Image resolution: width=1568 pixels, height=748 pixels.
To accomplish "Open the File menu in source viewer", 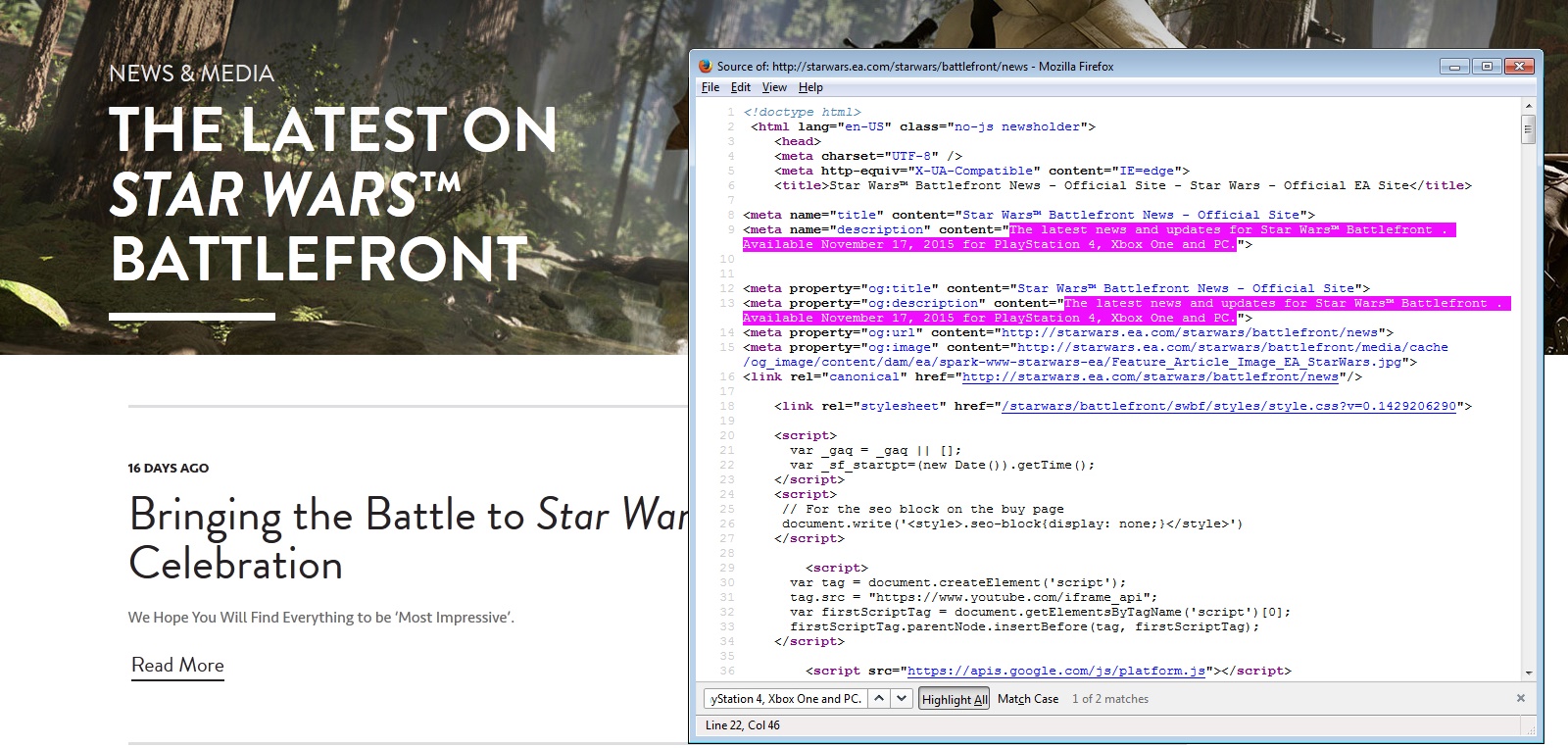I will [x=710, y=87].
